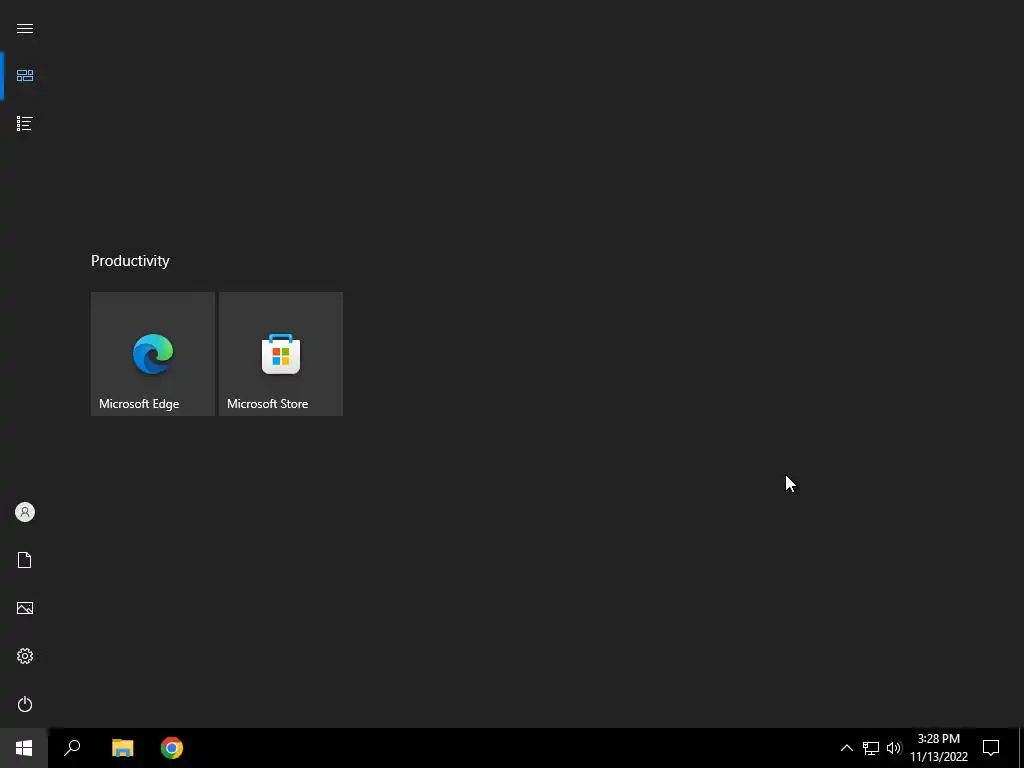Open Settings gear icon
This screenshot has height=768, width=1024.
[x=25, y=656]
